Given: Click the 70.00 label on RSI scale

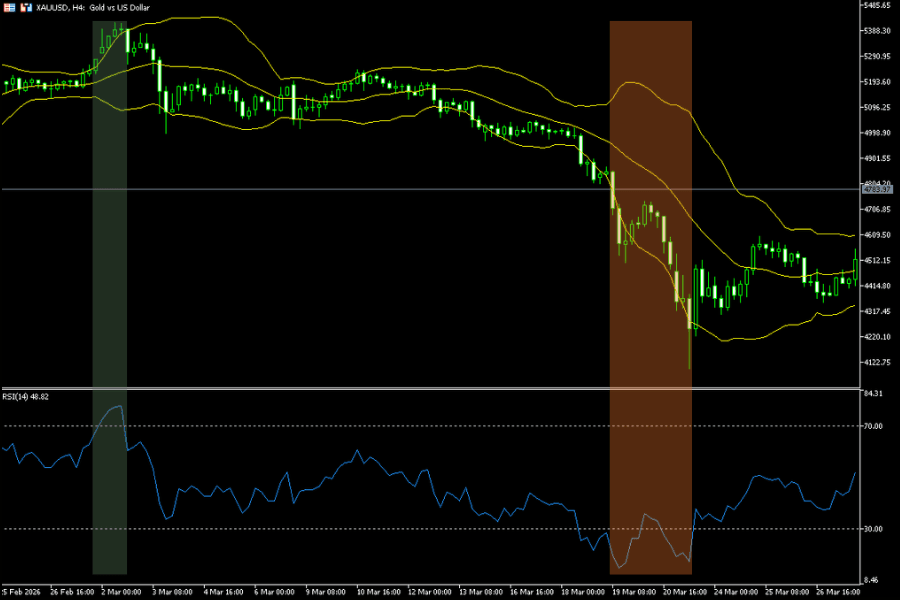Looking at the screenshot, I should (874, 426).
